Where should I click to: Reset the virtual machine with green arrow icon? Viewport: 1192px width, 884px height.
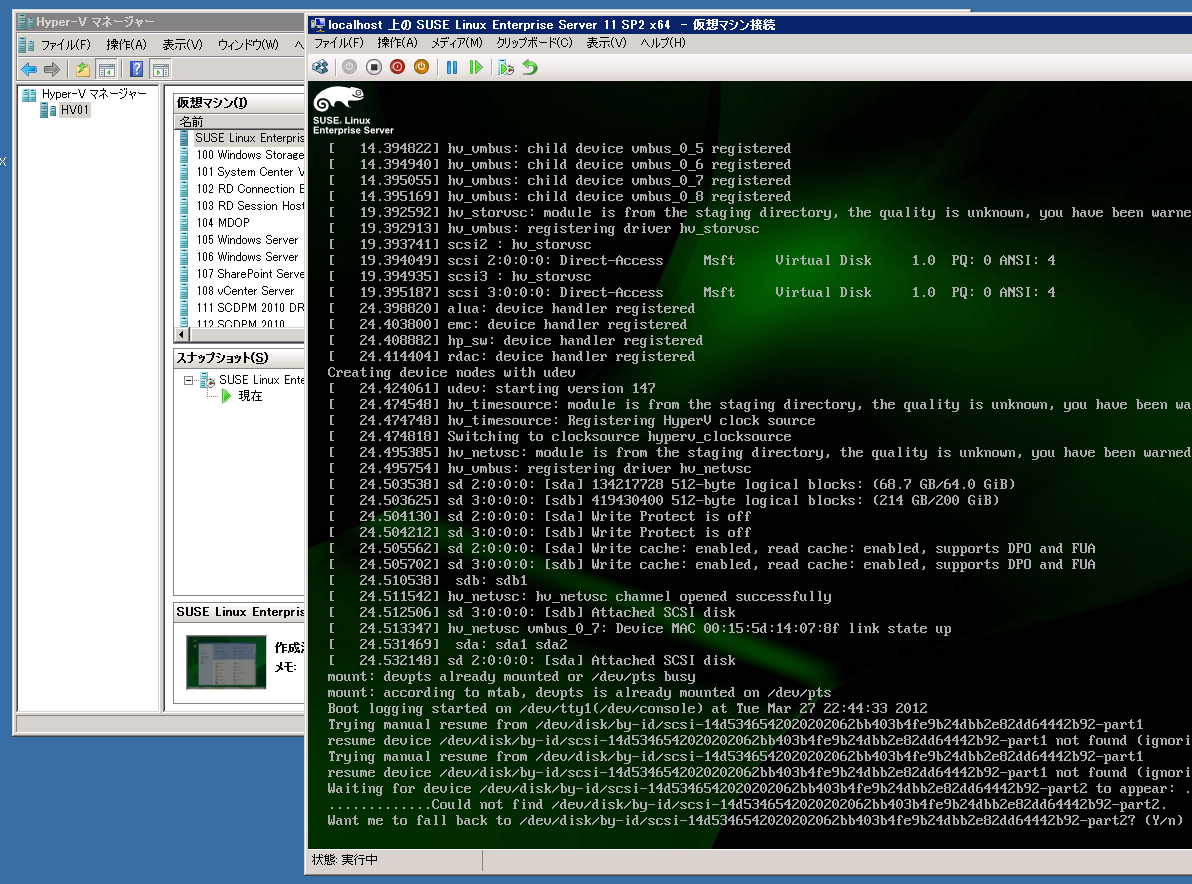(477, 67)
